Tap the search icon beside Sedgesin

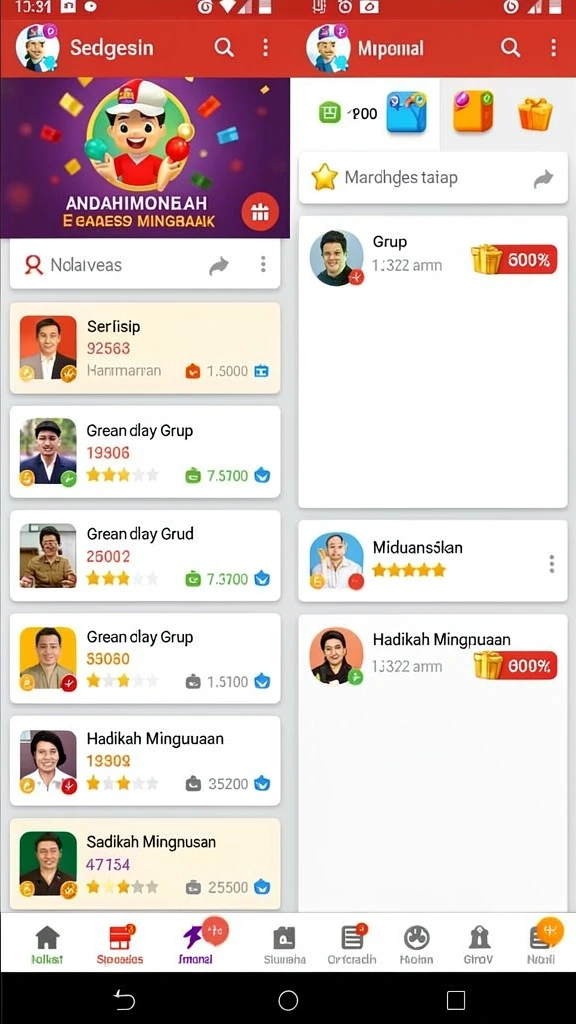pos(224,48)
